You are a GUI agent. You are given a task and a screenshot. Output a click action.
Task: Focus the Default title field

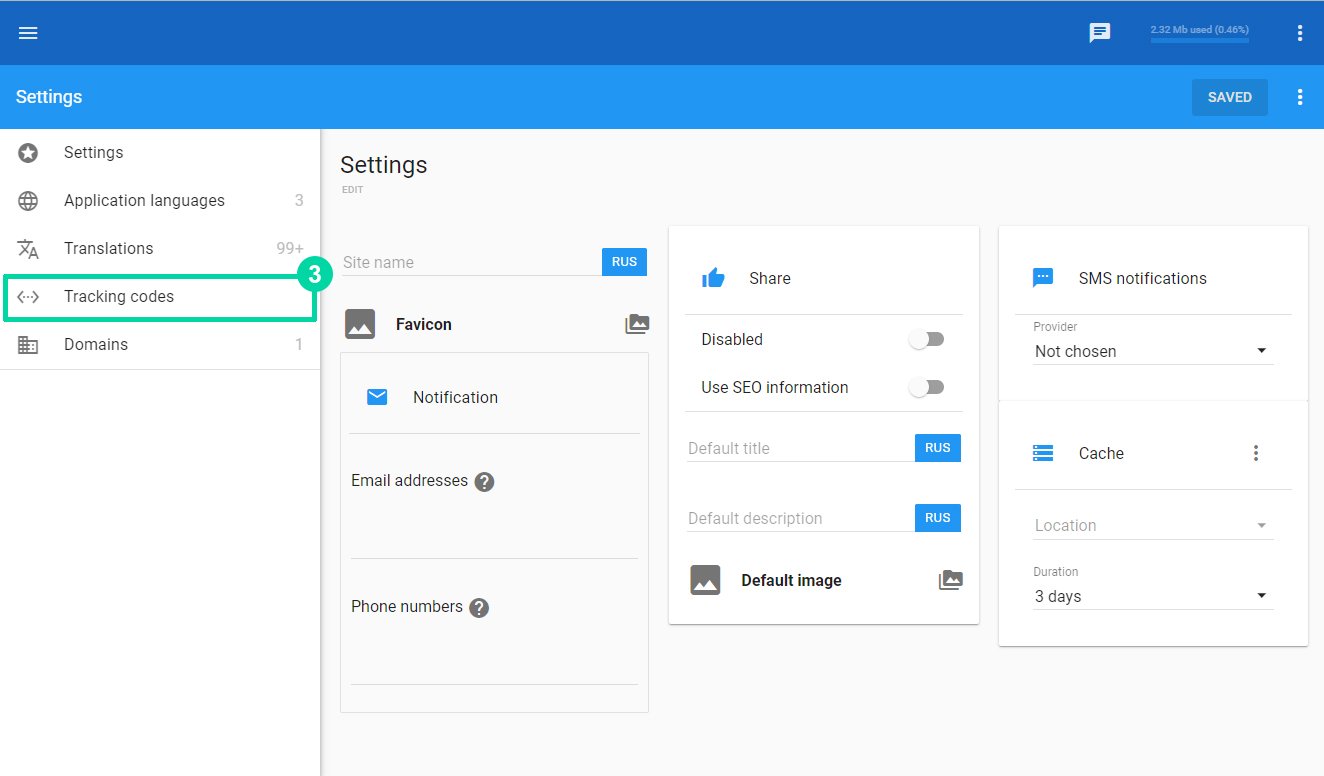[x=800, y=448]
